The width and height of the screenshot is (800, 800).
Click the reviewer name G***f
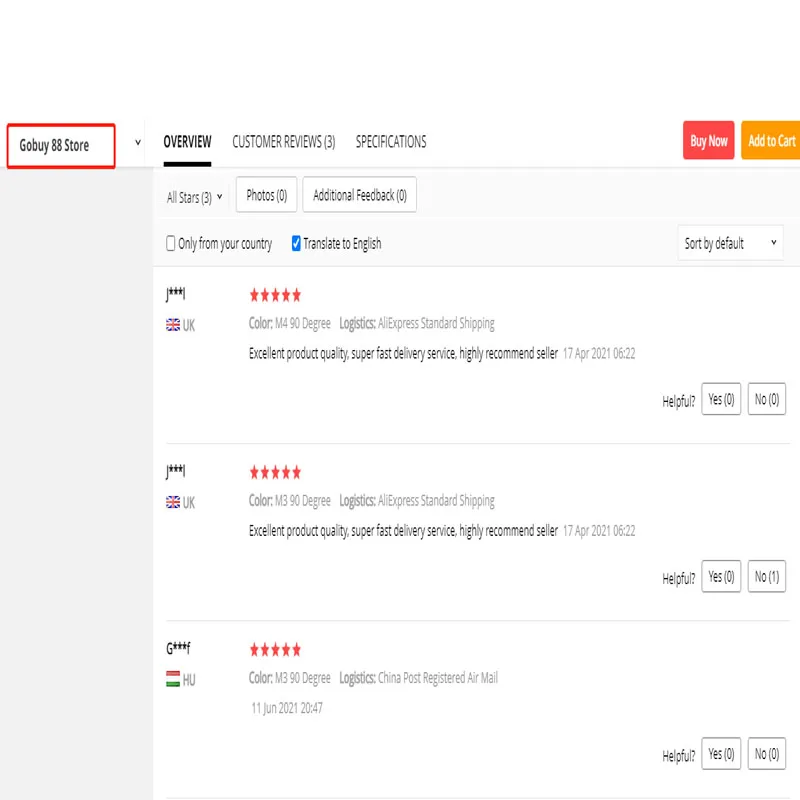(178, 648)
